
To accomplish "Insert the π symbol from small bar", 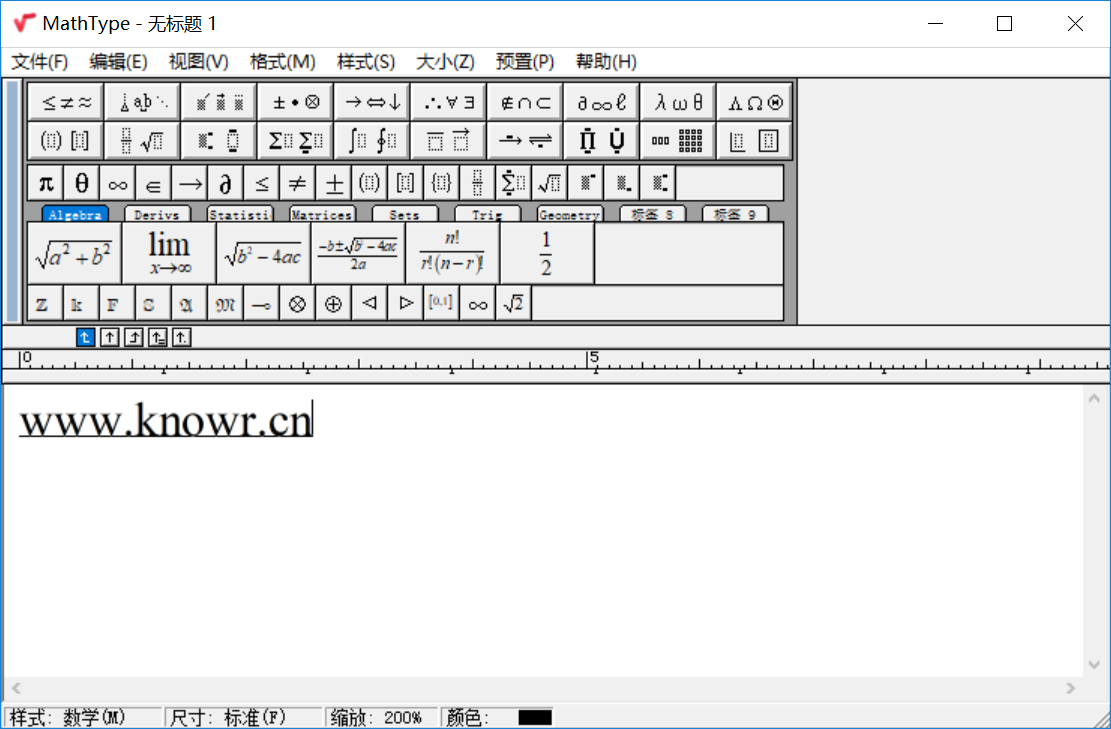I will pyautogui.click(x=45, y=183).
